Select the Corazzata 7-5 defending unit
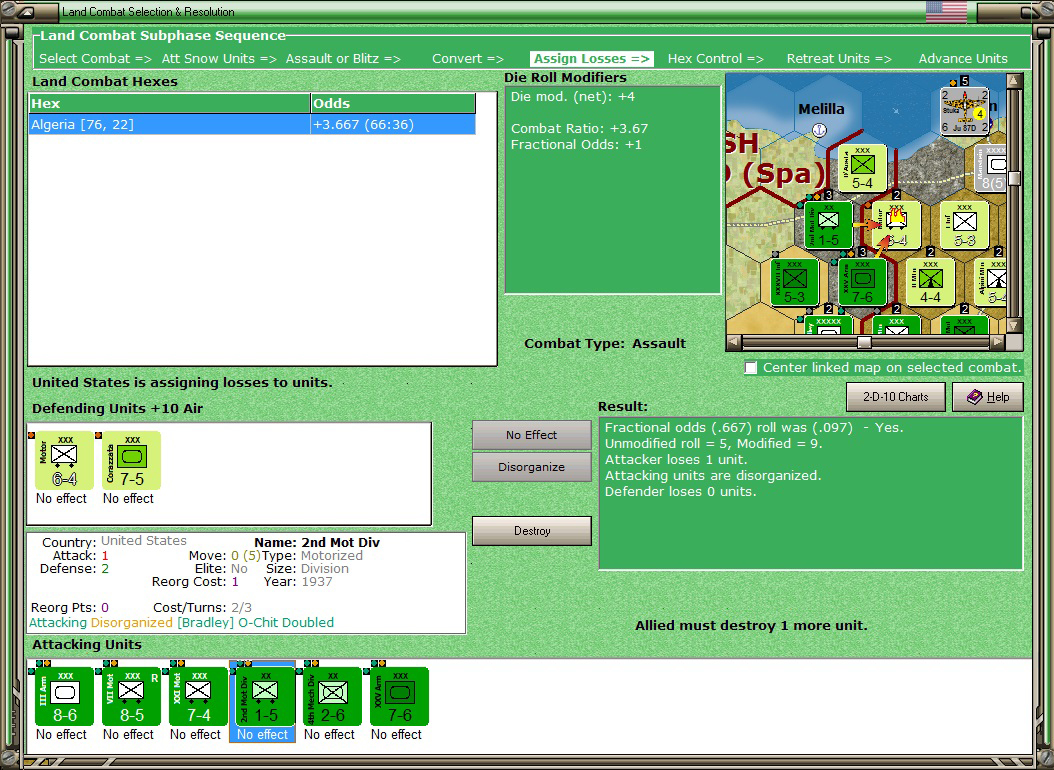 coord(132,461)
